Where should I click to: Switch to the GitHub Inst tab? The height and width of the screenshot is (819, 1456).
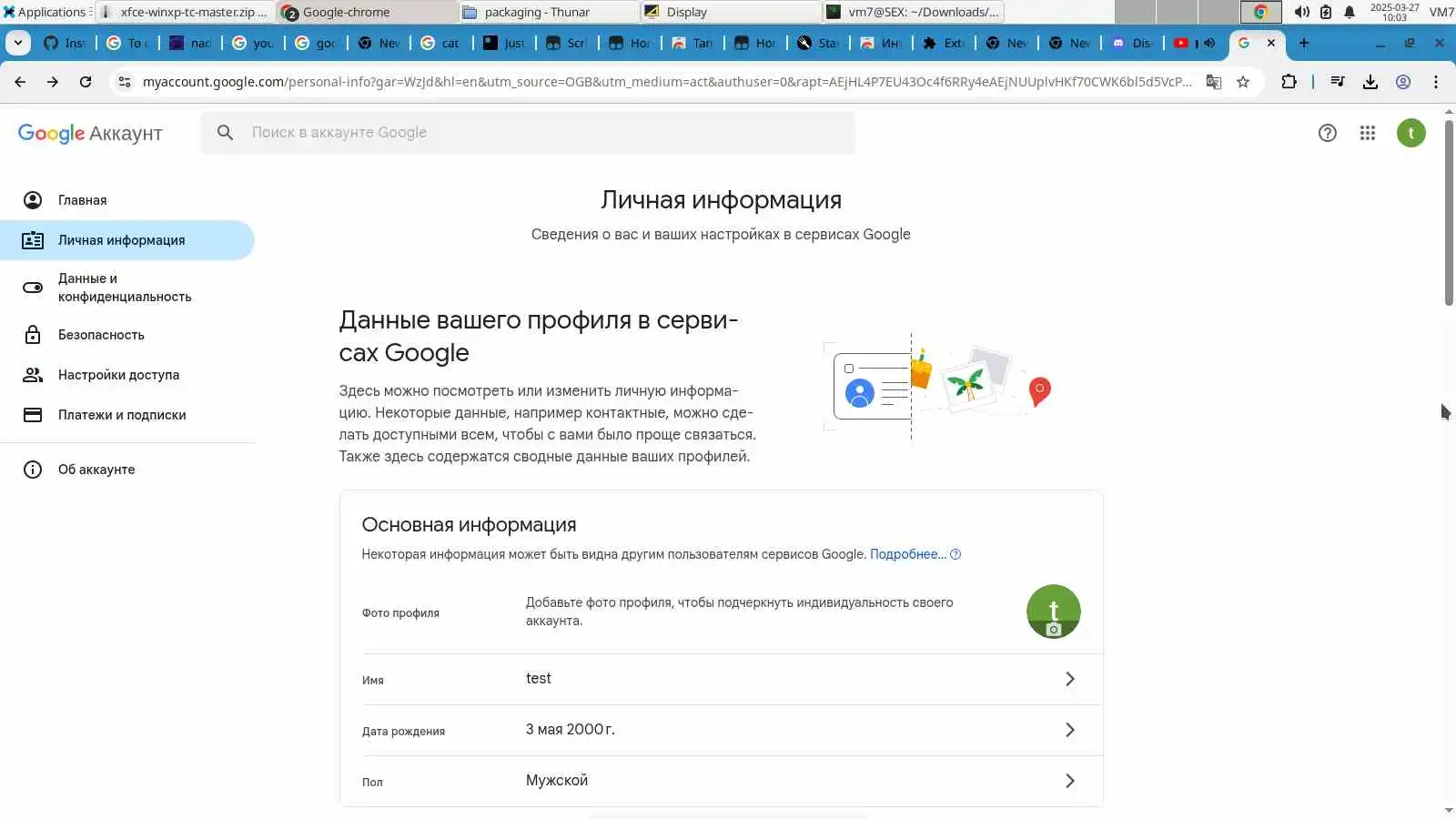pyautogui.click(x=66, y=43)
